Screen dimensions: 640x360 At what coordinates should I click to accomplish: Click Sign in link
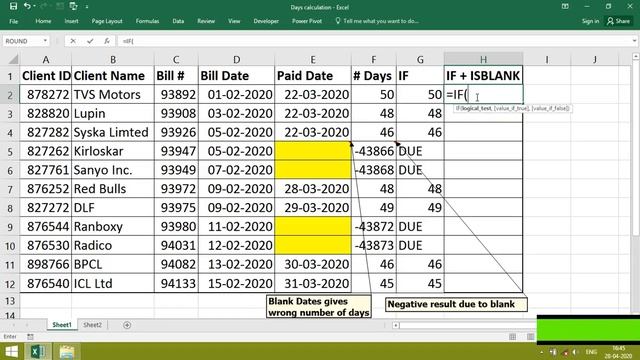pyautogui.click(x=590, y=21)
